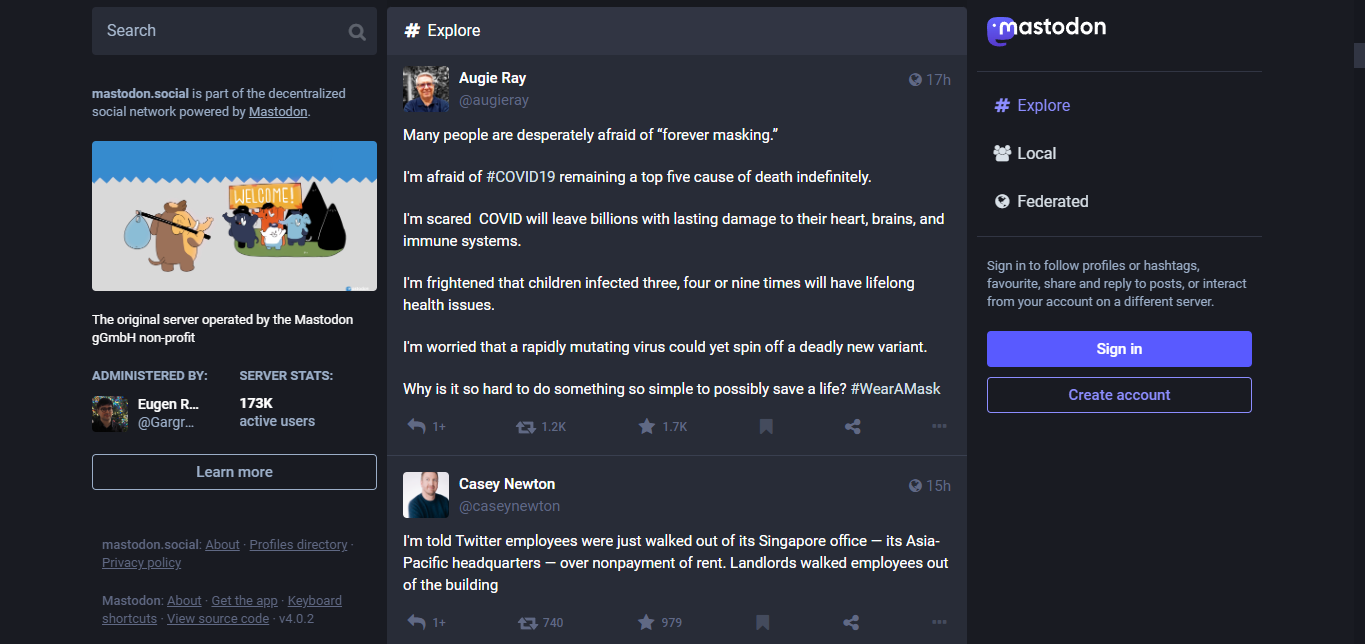Open the 15h post timestamp

click(x=938, y=486)
